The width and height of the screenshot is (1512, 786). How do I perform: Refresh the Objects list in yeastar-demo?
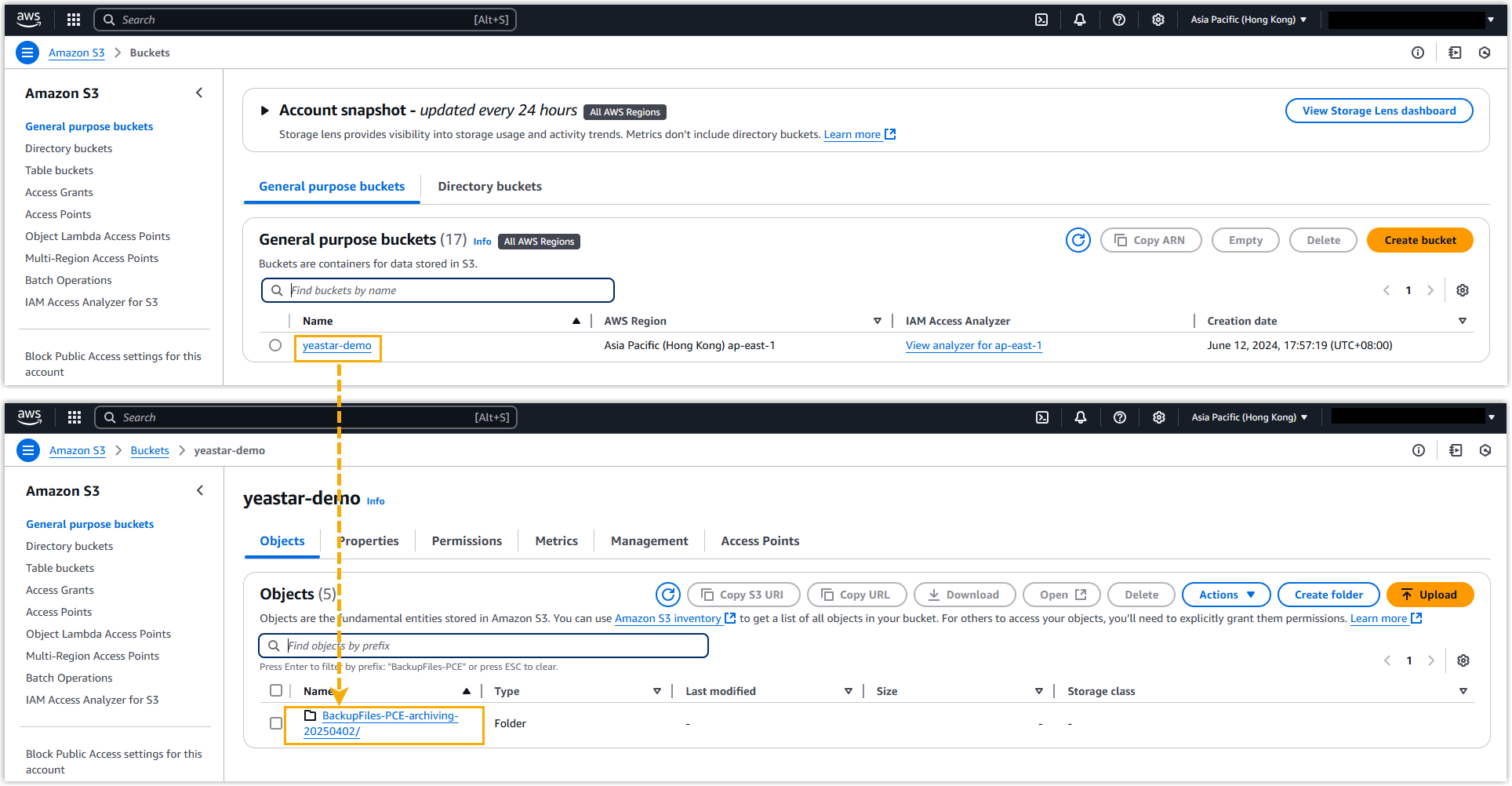(x=667, y=595)
